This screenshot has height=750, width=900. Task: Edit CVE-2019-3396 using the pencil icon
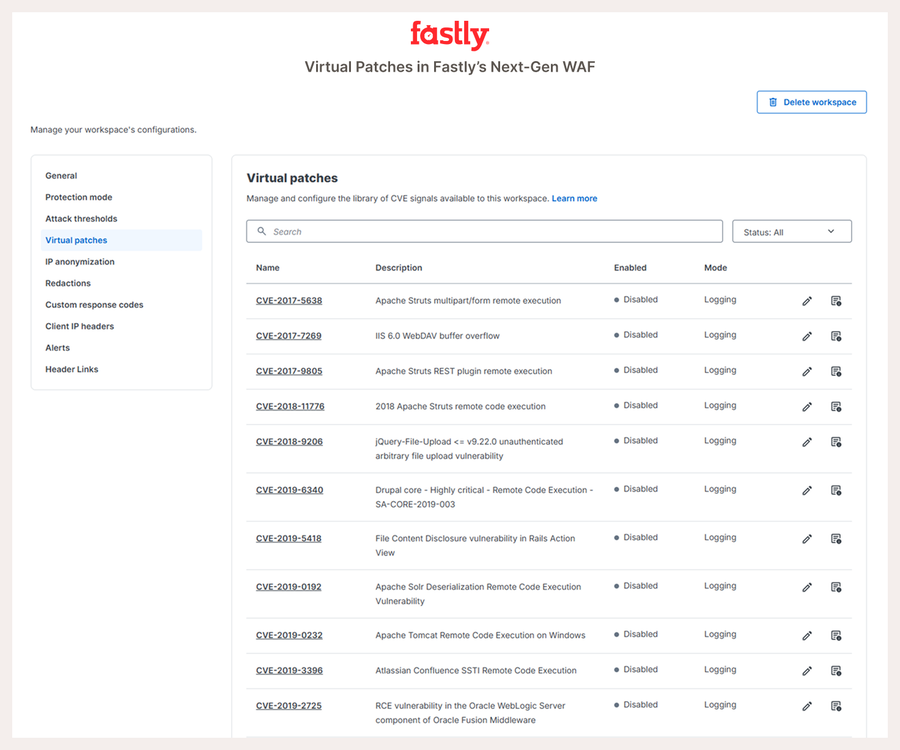pos(807,670)
